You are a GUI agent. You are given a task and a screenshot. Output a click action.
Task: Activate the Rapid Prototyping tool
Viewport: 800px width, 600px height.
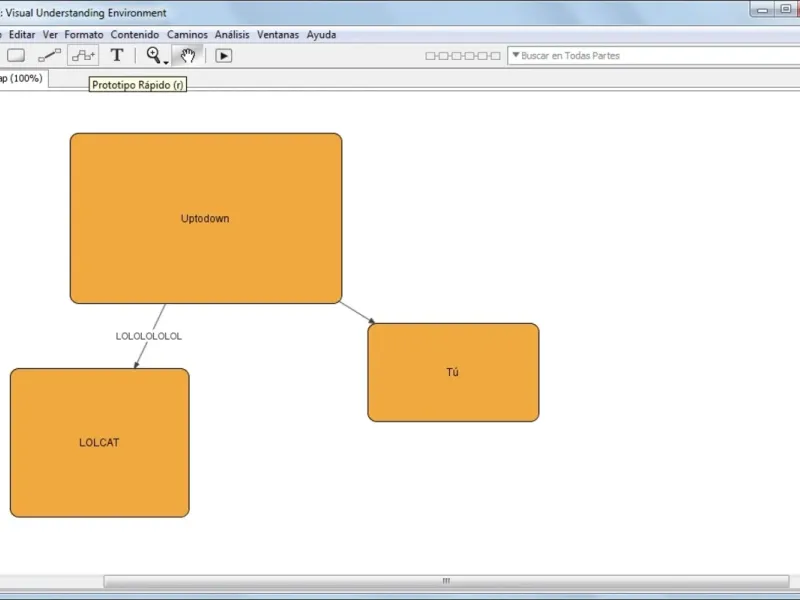point(83,55)
